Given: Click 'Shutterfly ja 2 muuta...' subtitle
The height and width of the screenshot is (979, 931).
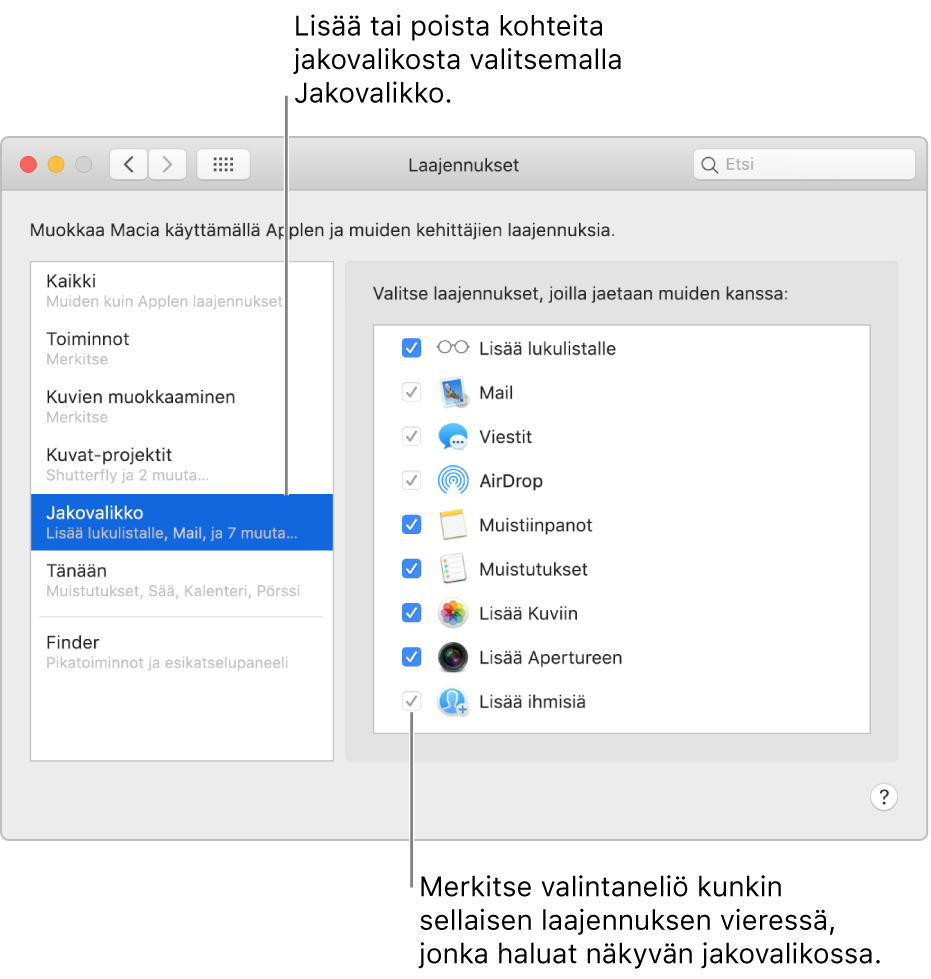Looking at the screenshot, I should point(127,475).
